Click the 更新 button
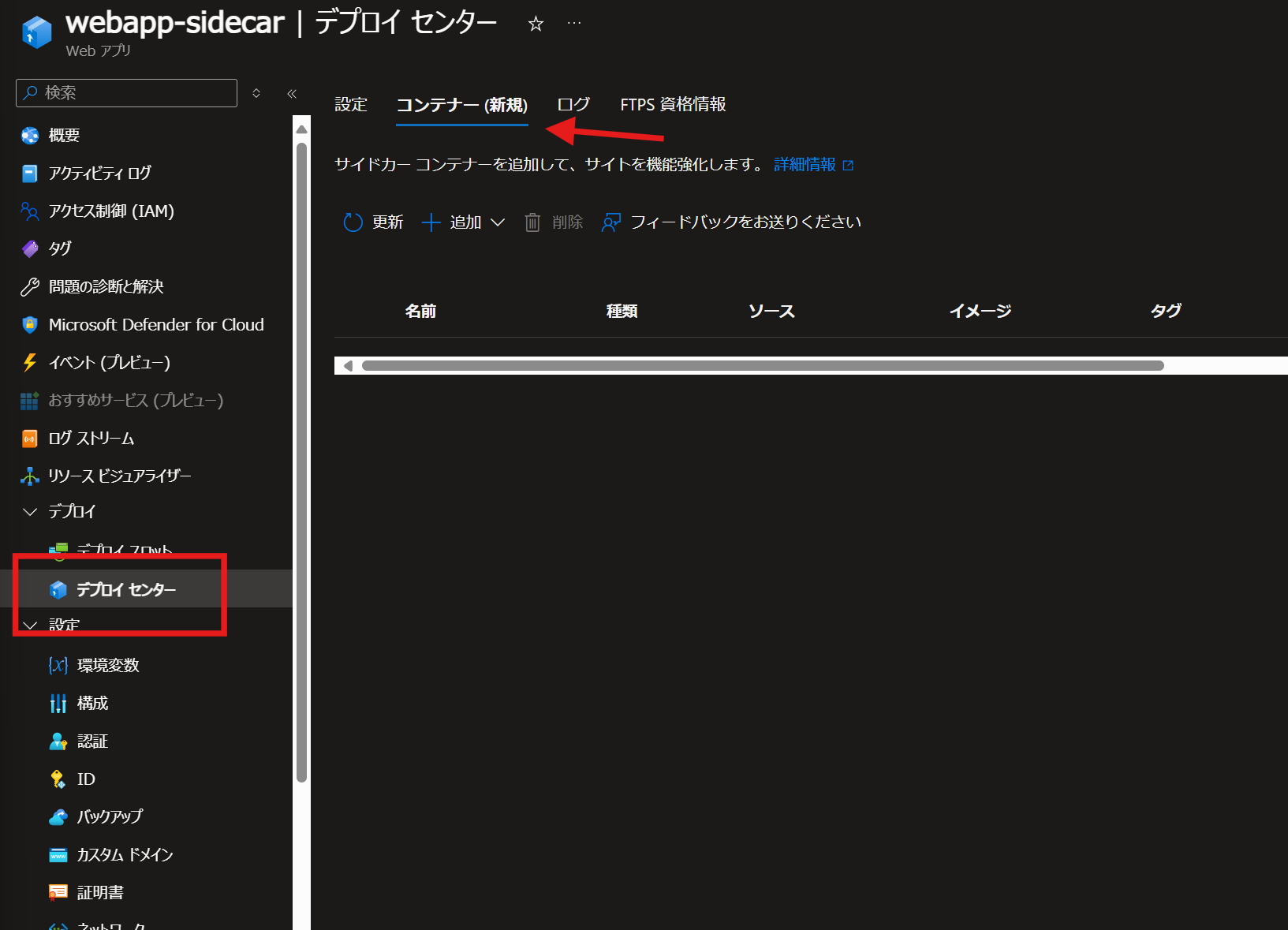Viewport: 1288px width, 930px height. coord(373,222)
